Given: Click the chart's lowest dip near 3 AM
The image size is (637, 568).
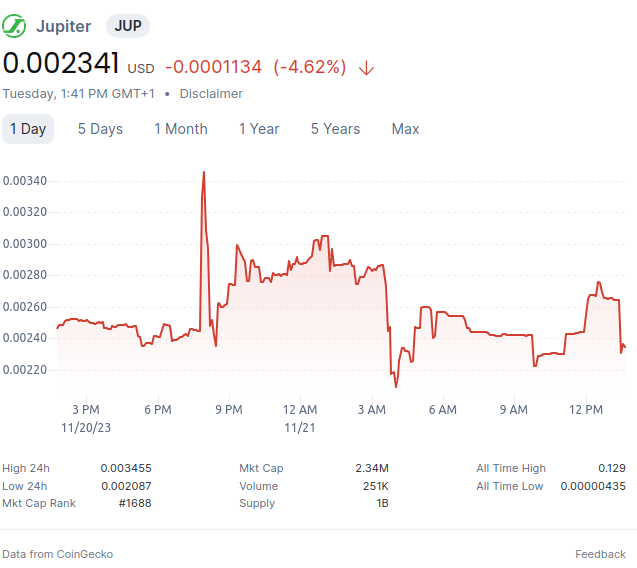Looking at the screenshot, I should [x=396, y=386].
